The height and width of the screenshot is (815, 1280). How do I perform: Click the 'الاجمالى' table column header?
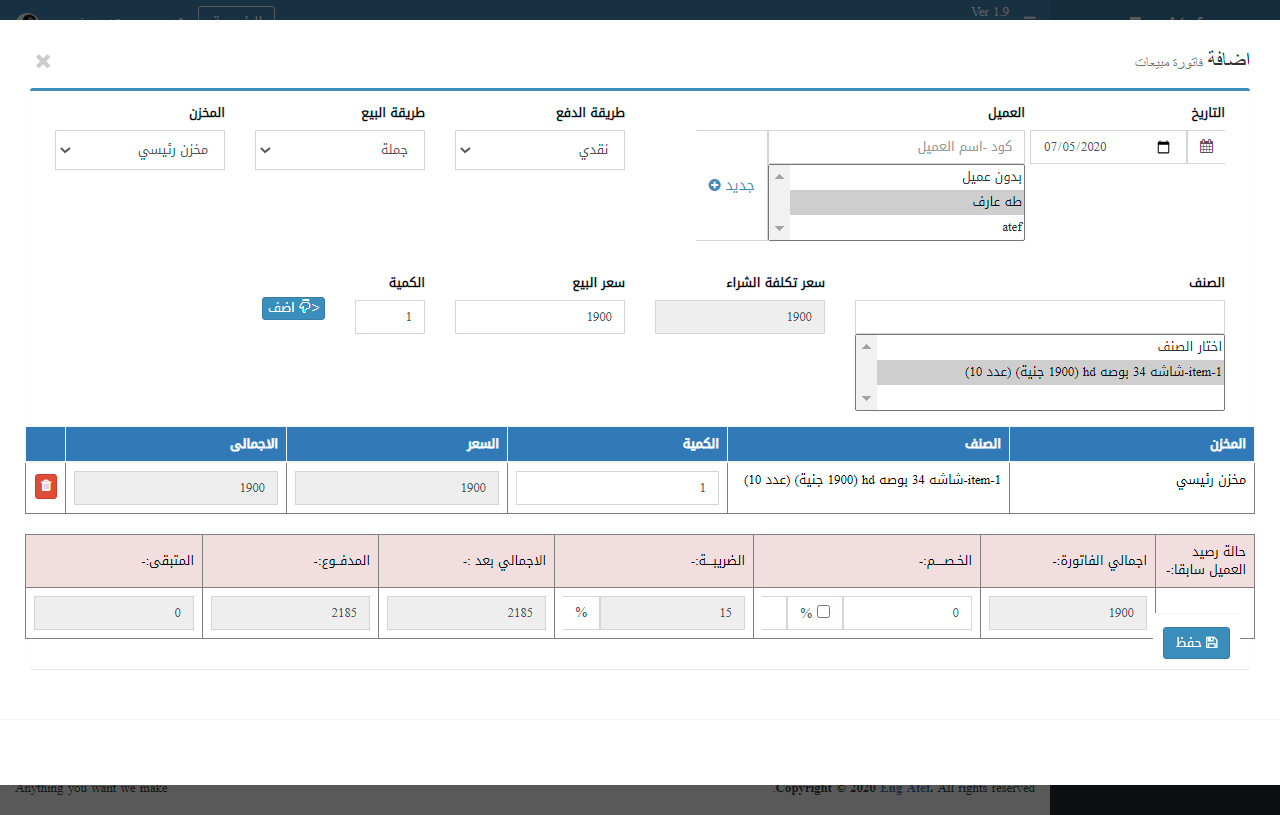(176, 444)
